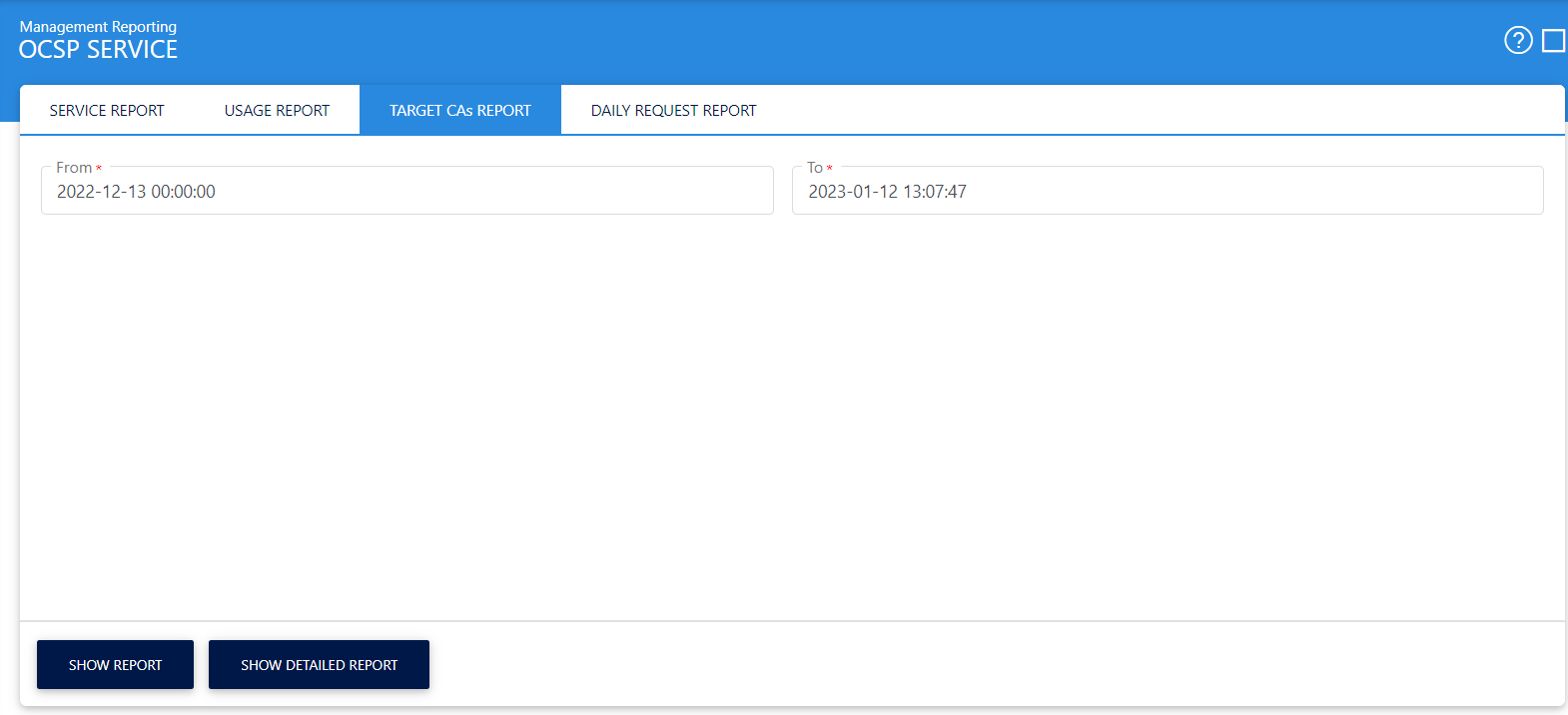Click the OCSP SERVICE page title
1568x715 pixels.
coord(98,50)
